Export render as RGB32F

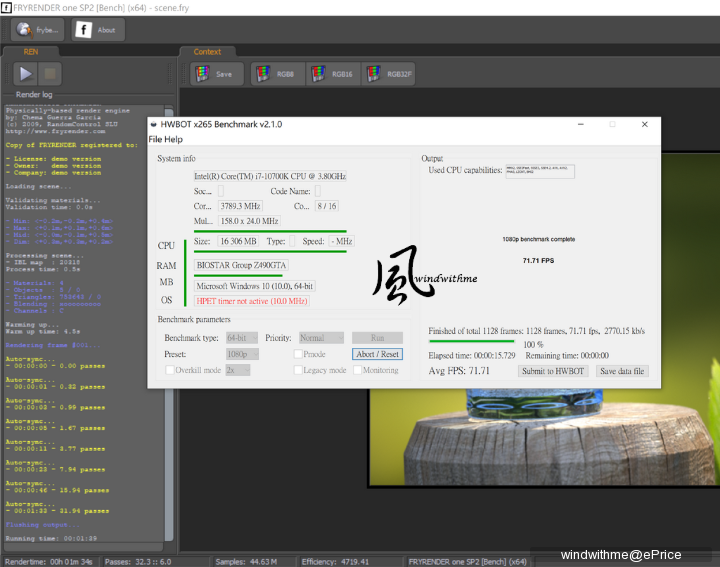(389, 74)
